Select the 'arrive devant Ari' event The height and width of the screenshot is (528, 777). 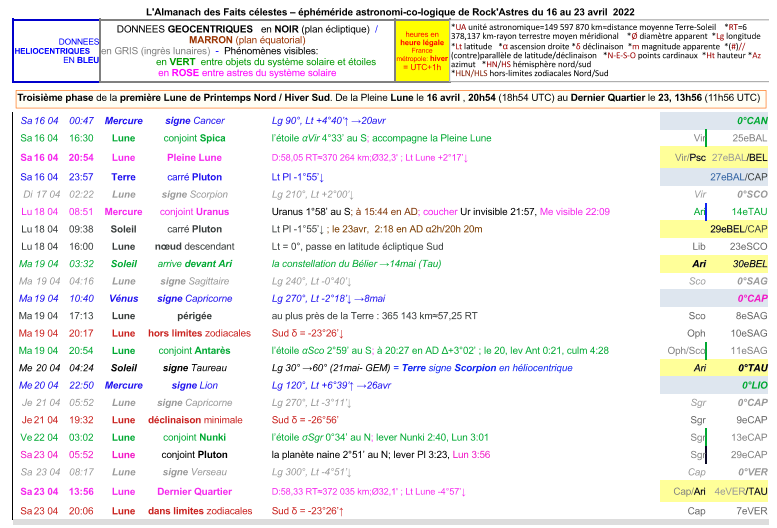click(x=196, y=264)
